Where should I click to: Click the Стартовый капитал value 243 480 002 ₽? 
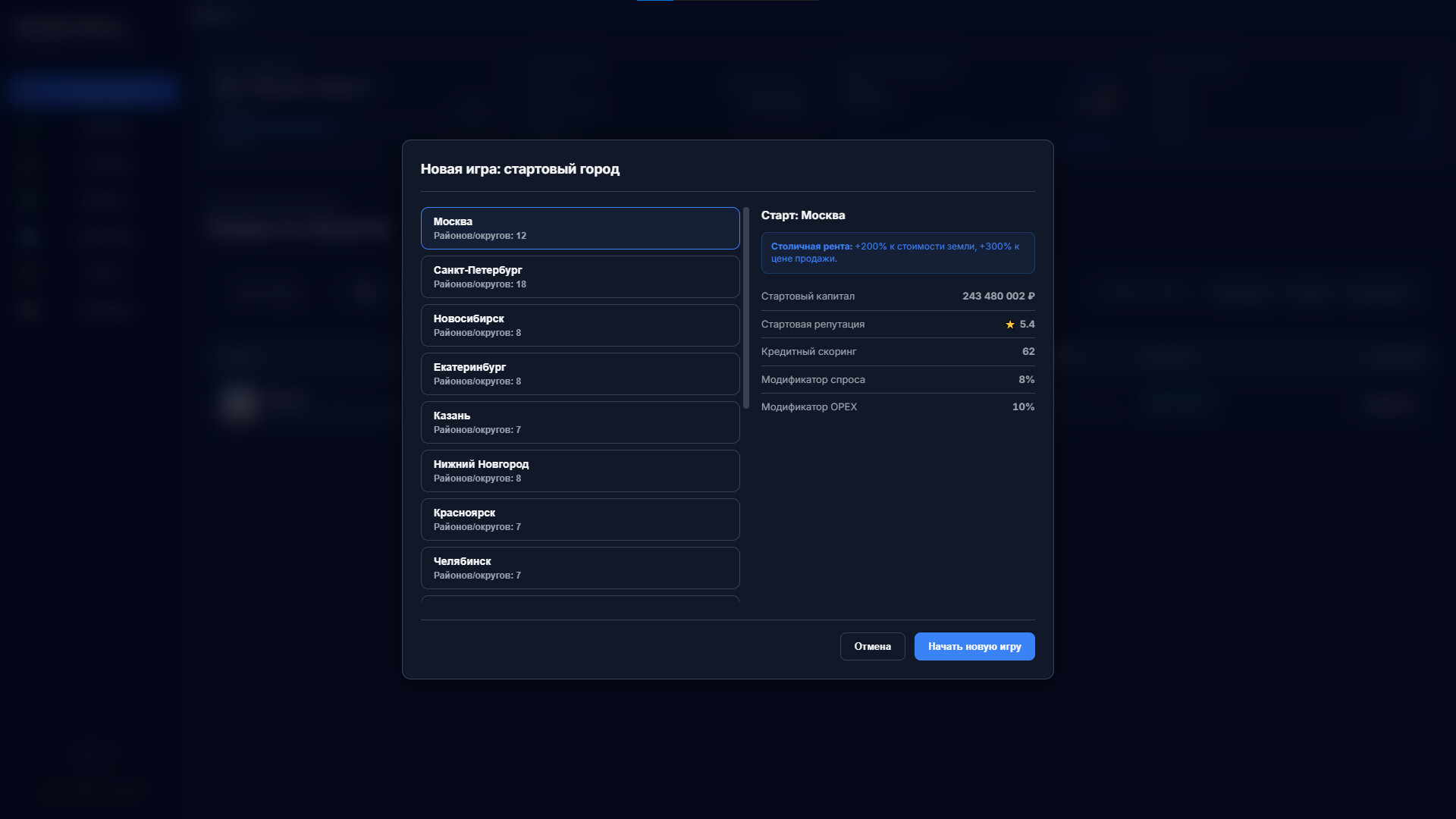click(999, 297)
